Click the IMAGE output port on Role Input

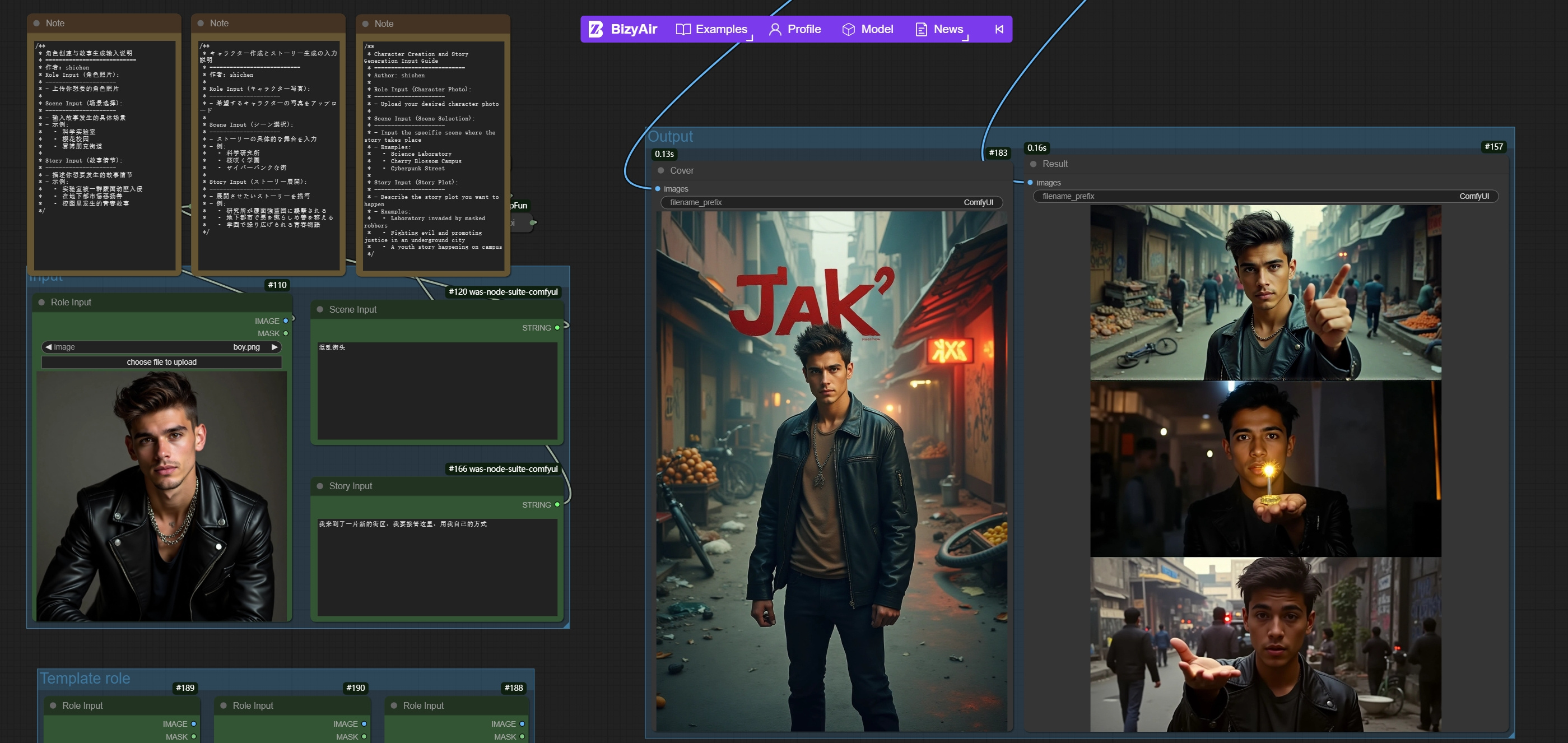point(287,321)
